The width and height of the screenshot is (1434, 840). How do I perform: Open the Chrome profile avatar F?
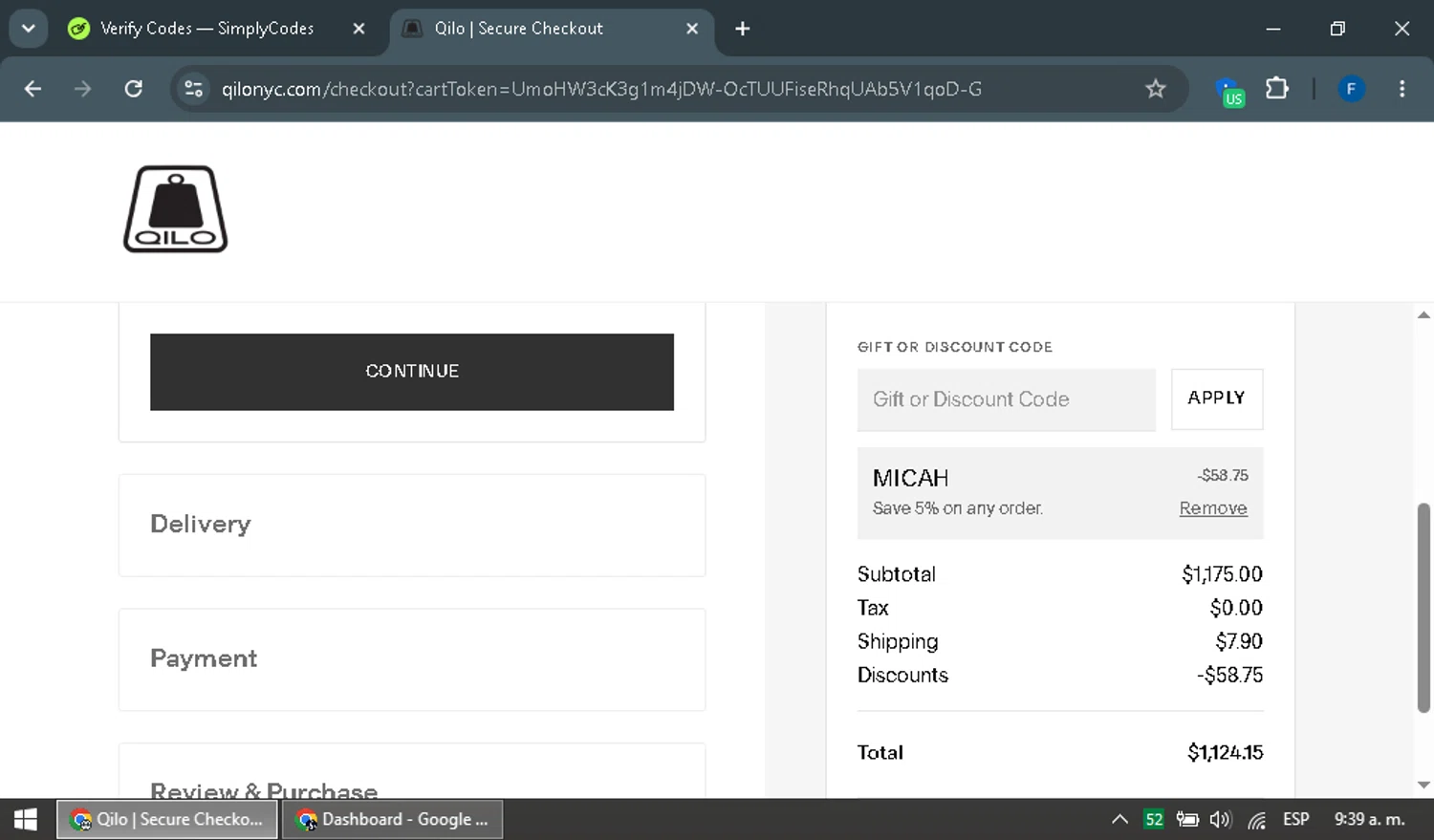pyautogui.click(x=1351, y=89)
